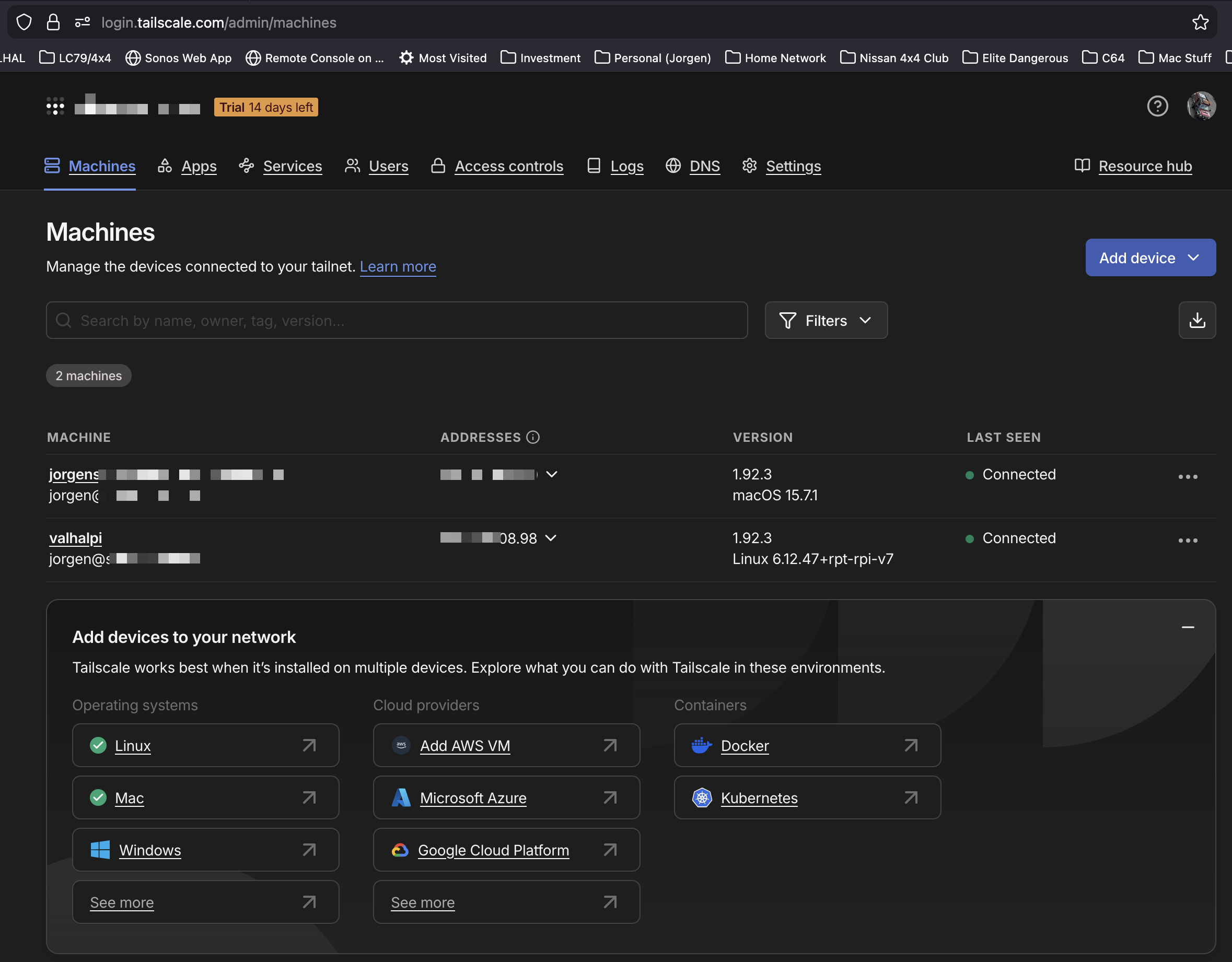Click the help question mark icon
This screenshot has height=962, width=1232.
point(1157,106)
